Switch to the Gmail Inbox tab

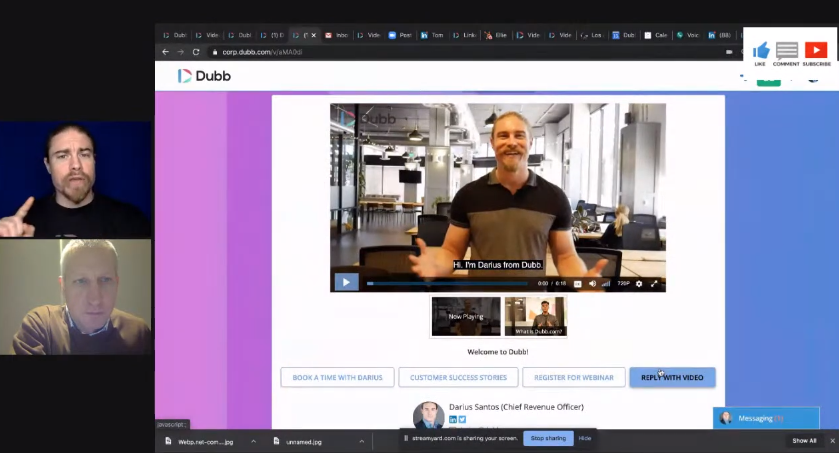(x=337, y=35)
